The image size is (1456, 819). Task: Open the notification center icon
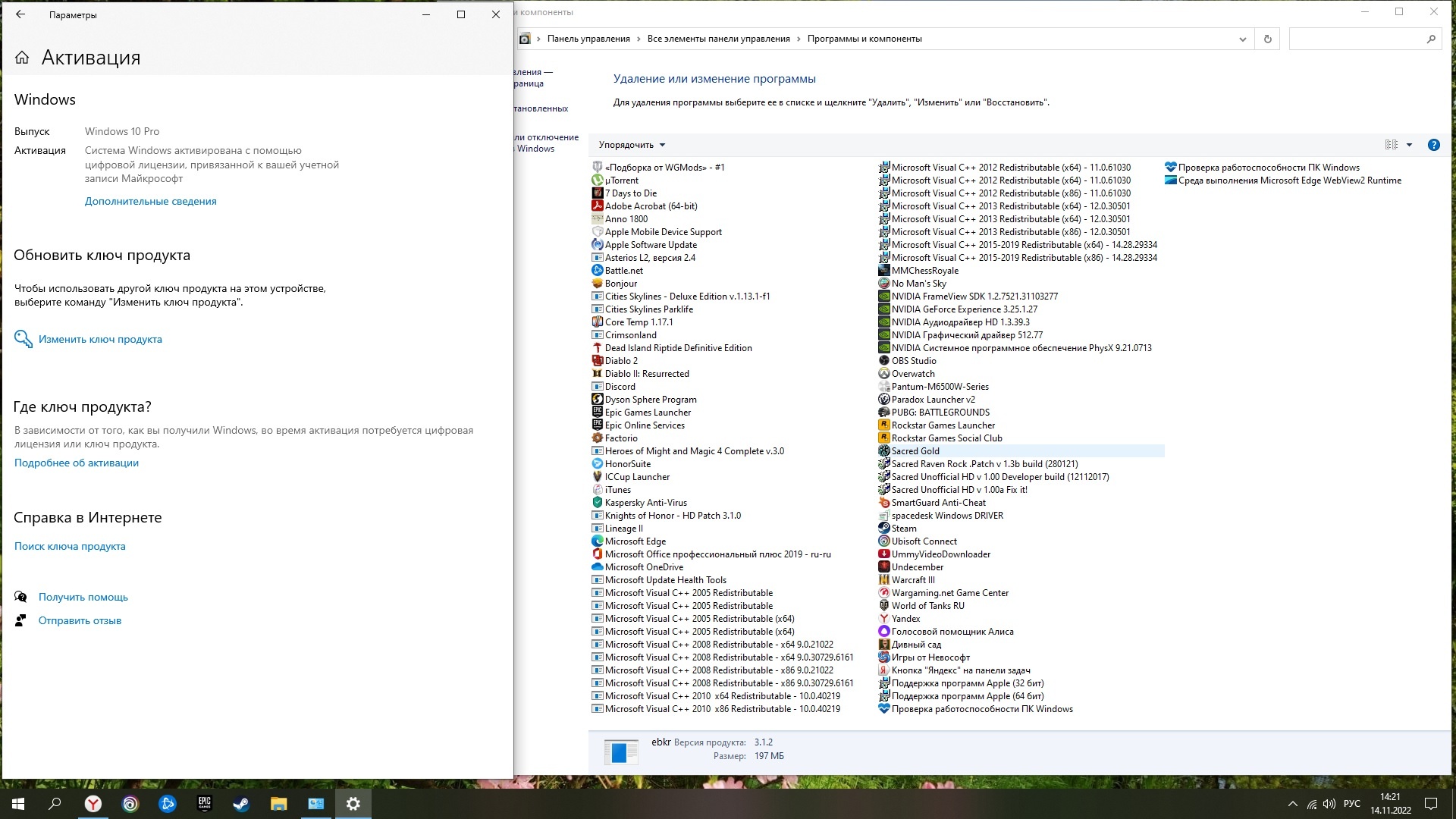click(1431, 804)
